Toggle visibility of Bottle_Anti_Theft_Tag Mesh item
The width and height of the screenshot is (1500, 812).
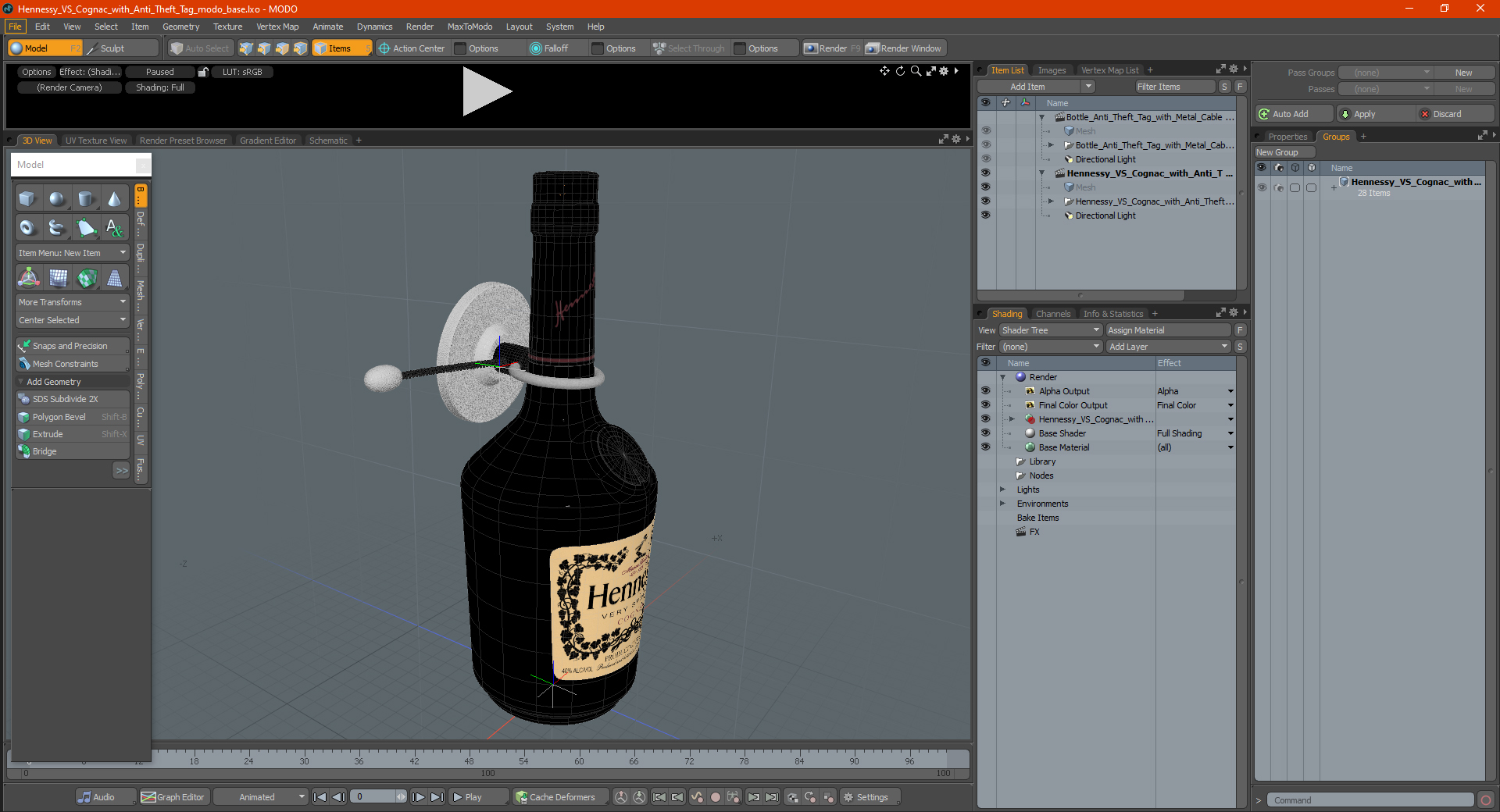click(x=985, y=131)
